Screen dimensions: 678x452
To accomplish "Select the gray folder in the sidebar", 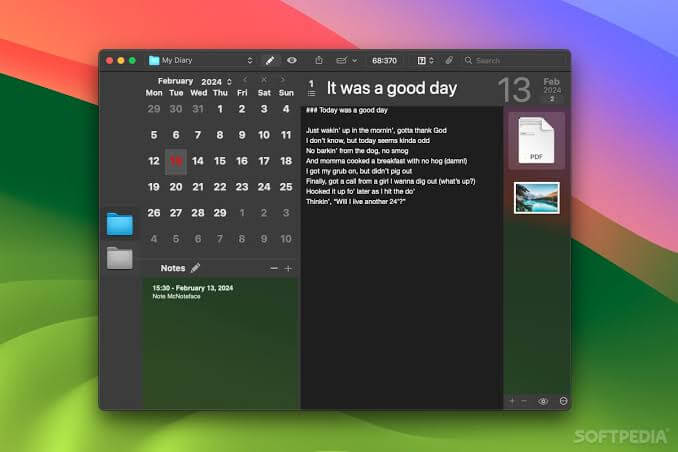I will (x=120, y=258).
